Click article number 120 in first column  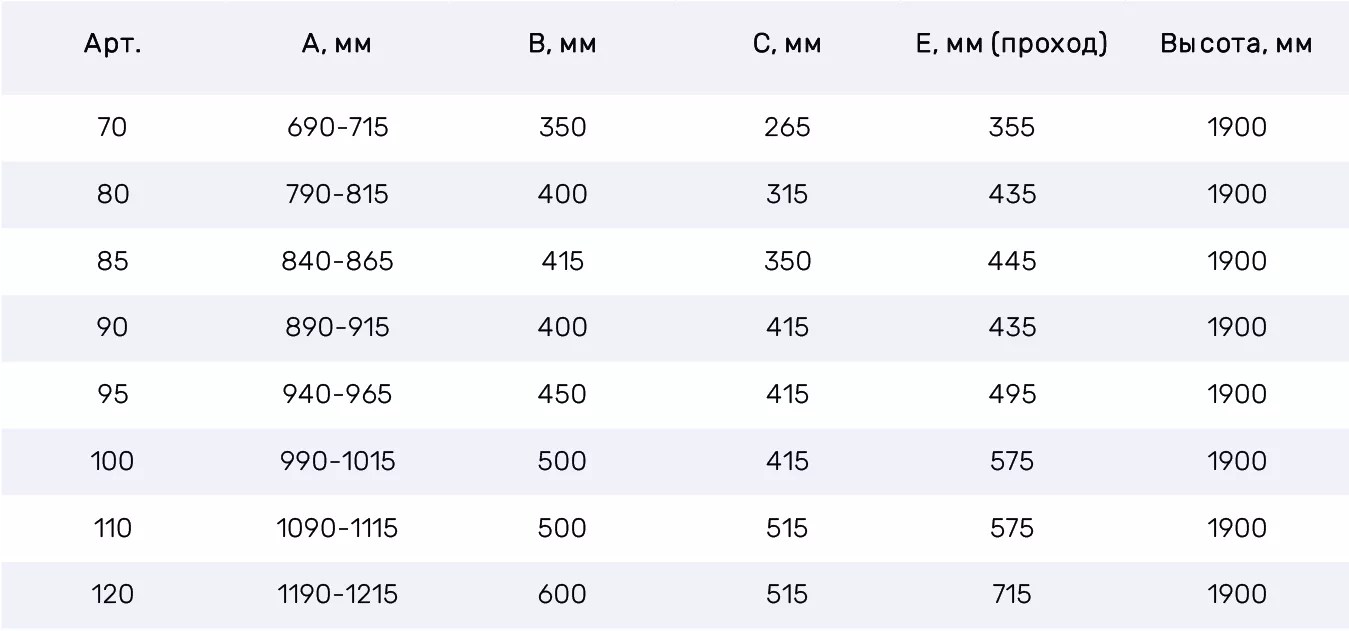coord(112,595)
